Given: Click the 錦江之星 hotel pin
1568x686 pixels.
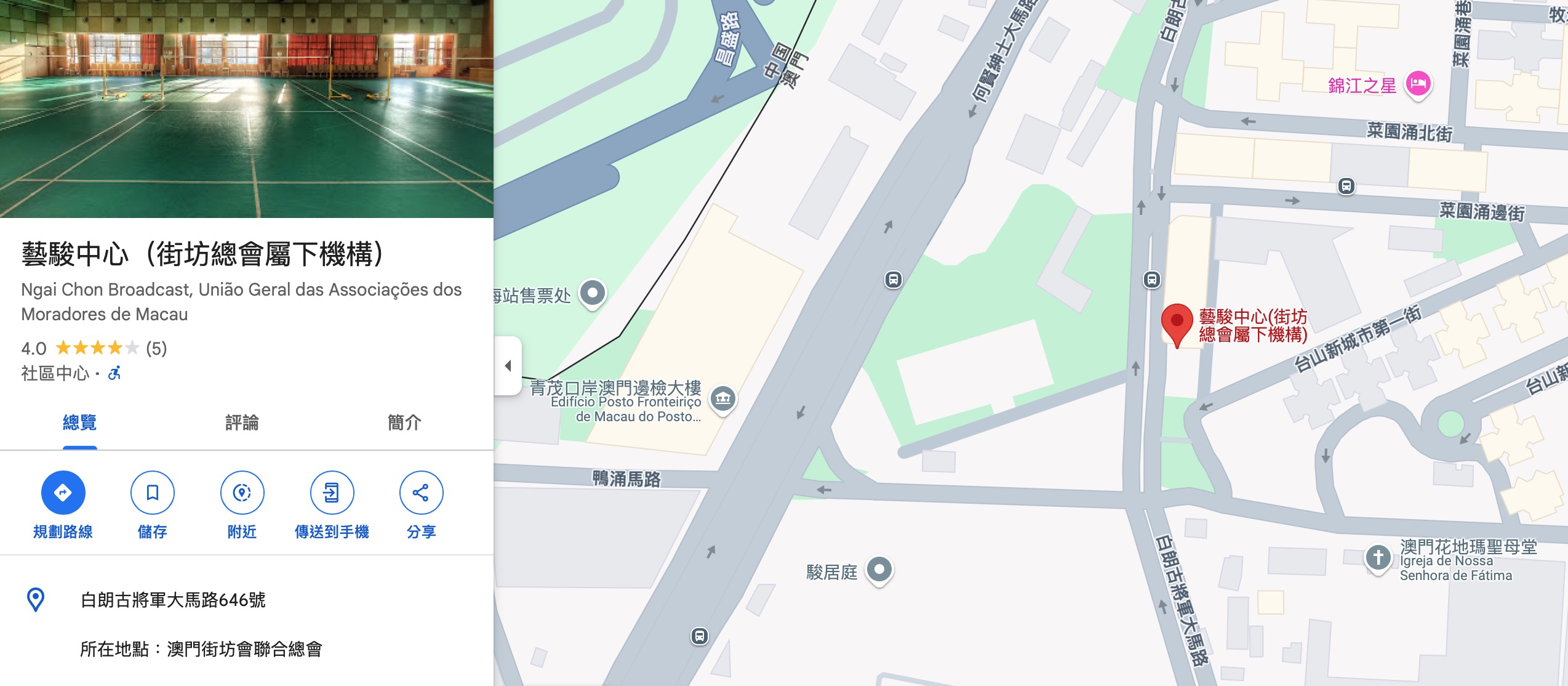Looking at the screenshot, I should 1418,84.
